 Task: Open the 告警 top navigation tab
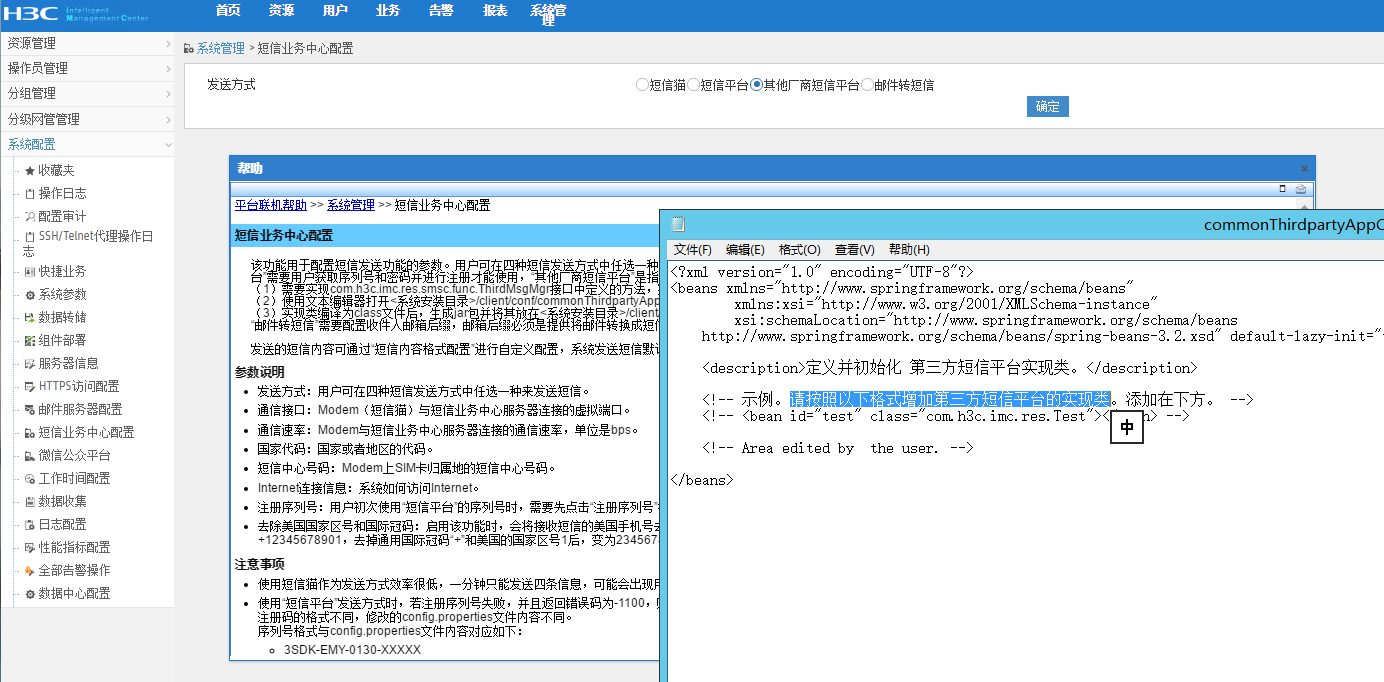[441, 10]
